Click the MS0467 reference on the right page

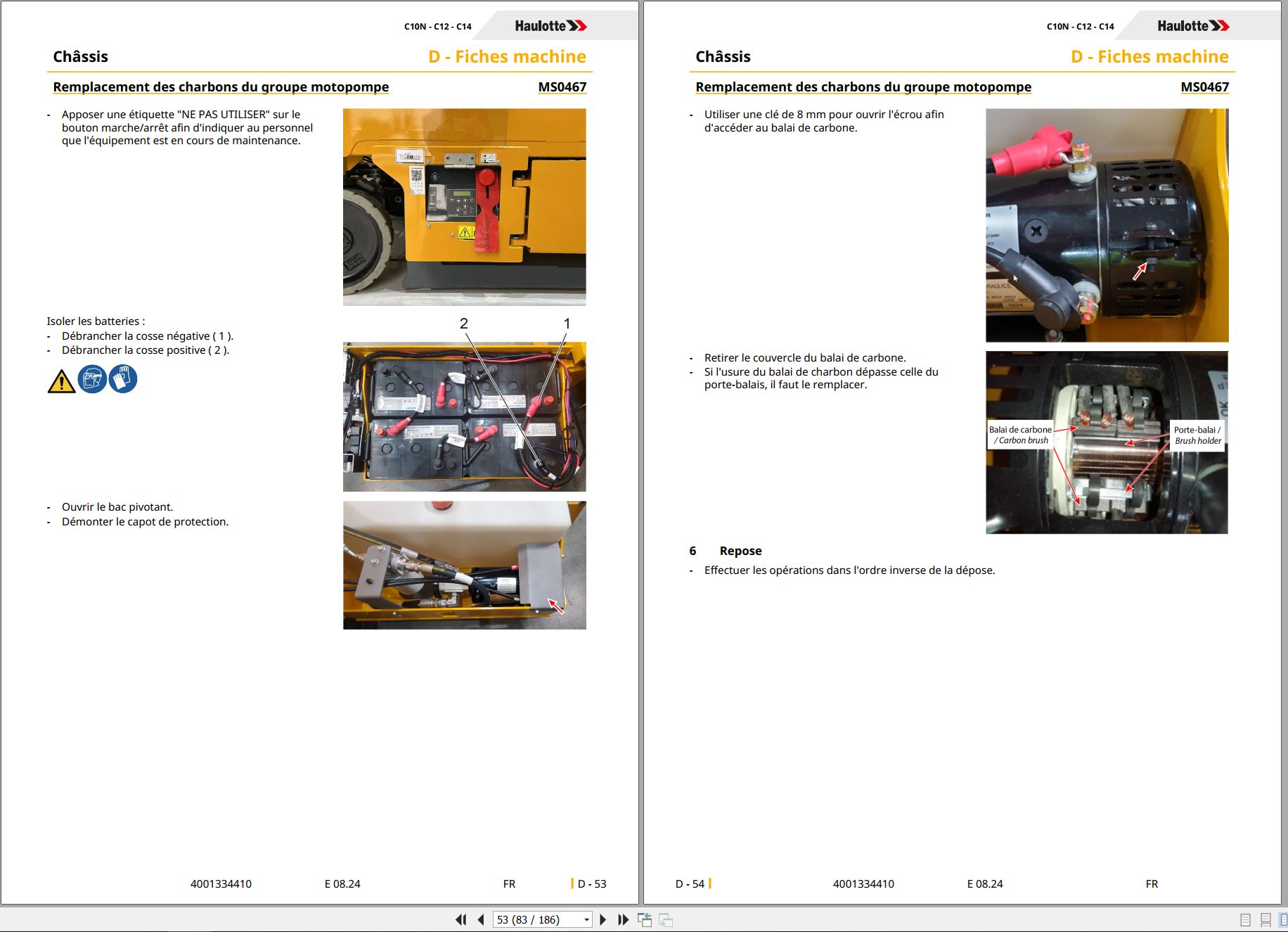tap(1204, 87)
